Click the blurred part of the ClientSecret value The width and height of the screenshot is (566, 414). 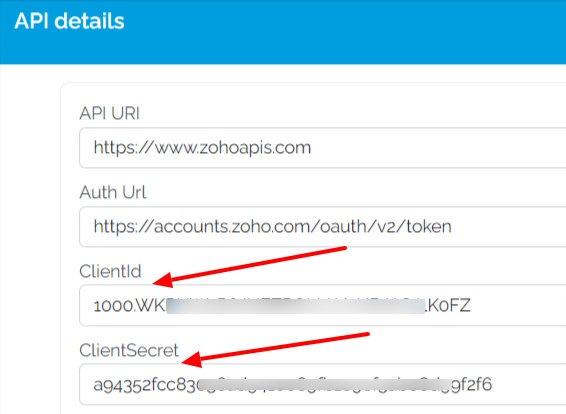[325, 385]
